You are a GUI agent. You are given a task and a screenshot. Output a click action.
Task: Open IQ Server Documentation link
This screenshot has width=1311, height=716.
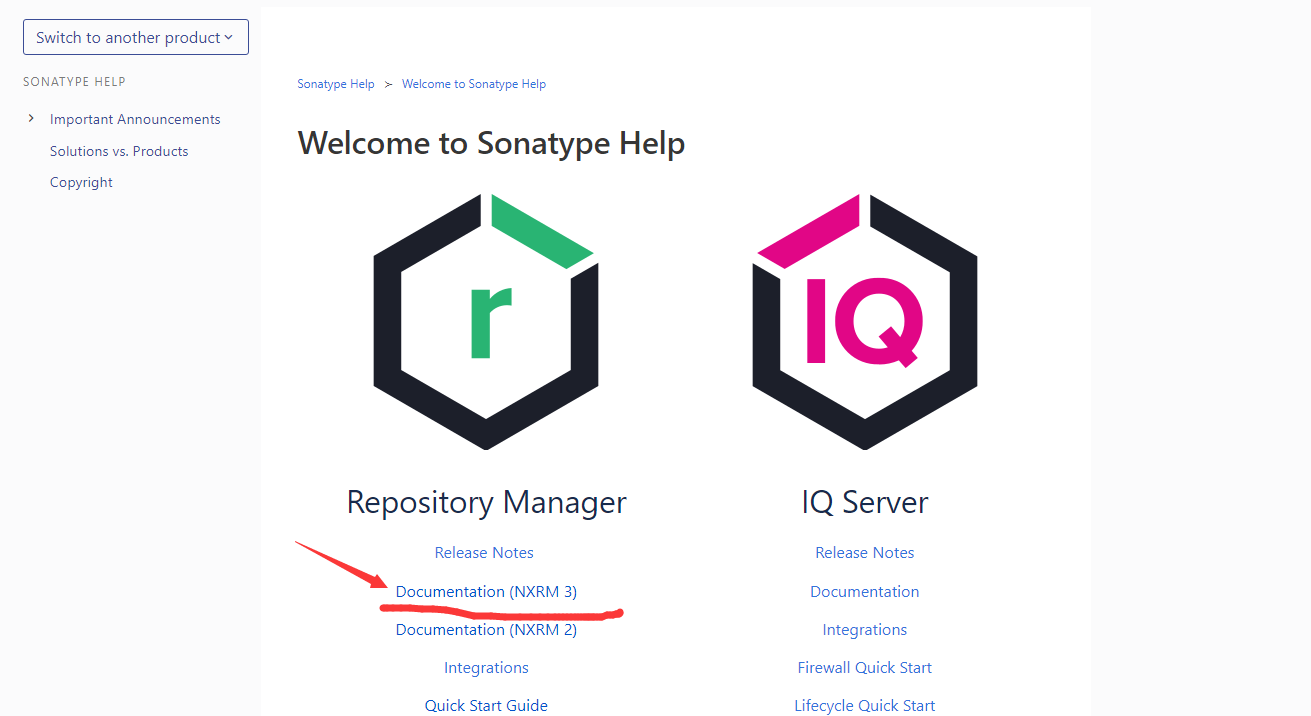[x=865, y=591]
